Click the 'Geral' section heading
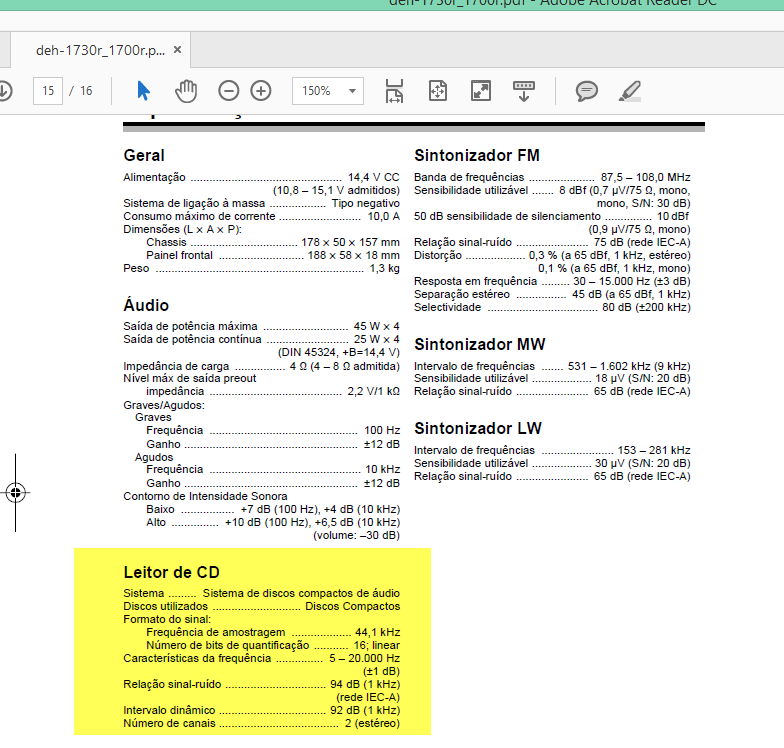Viewport: 784px width, 748px height. click(144, 156)
